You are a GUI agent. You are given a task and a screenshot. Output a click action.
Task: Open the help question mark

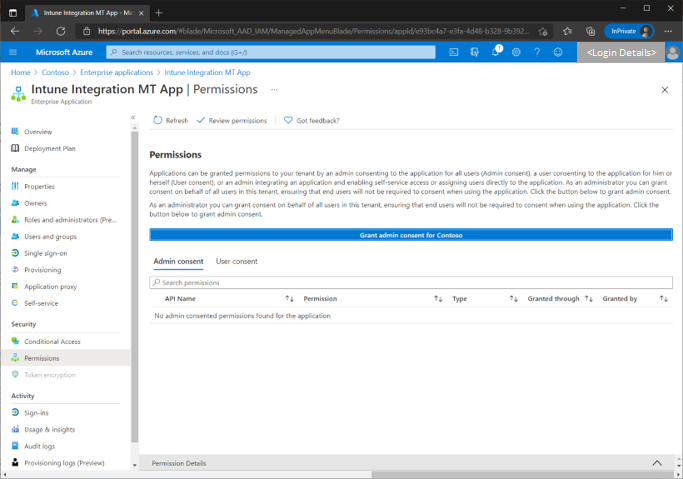(x=537, y=52)
